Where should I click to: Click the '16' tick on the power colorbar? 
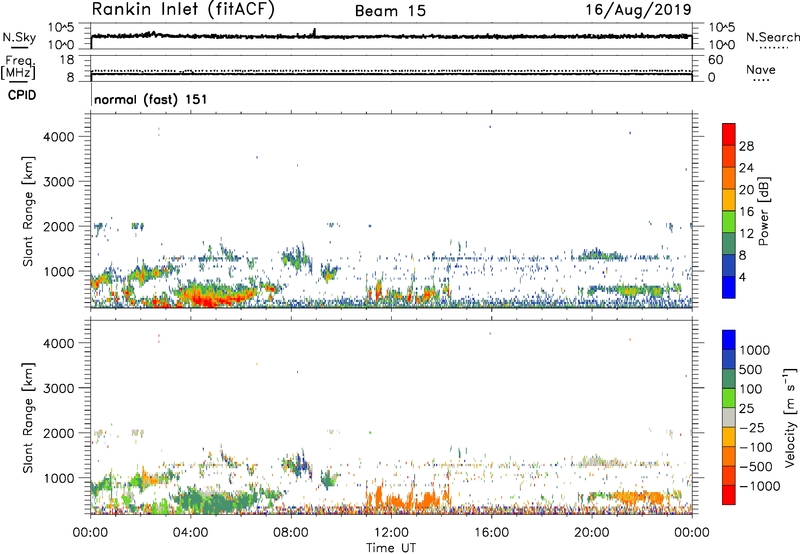(746, 212)
